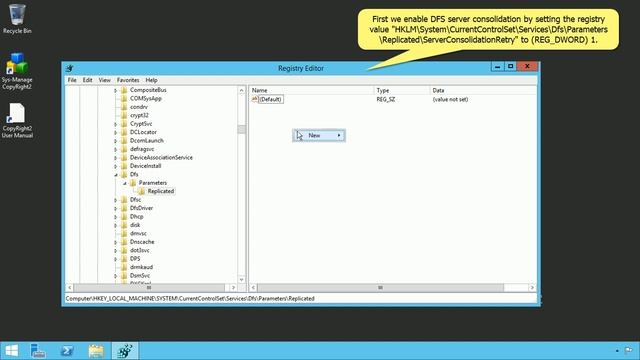Click the Action Center flag in tray

tap(629, 350)
